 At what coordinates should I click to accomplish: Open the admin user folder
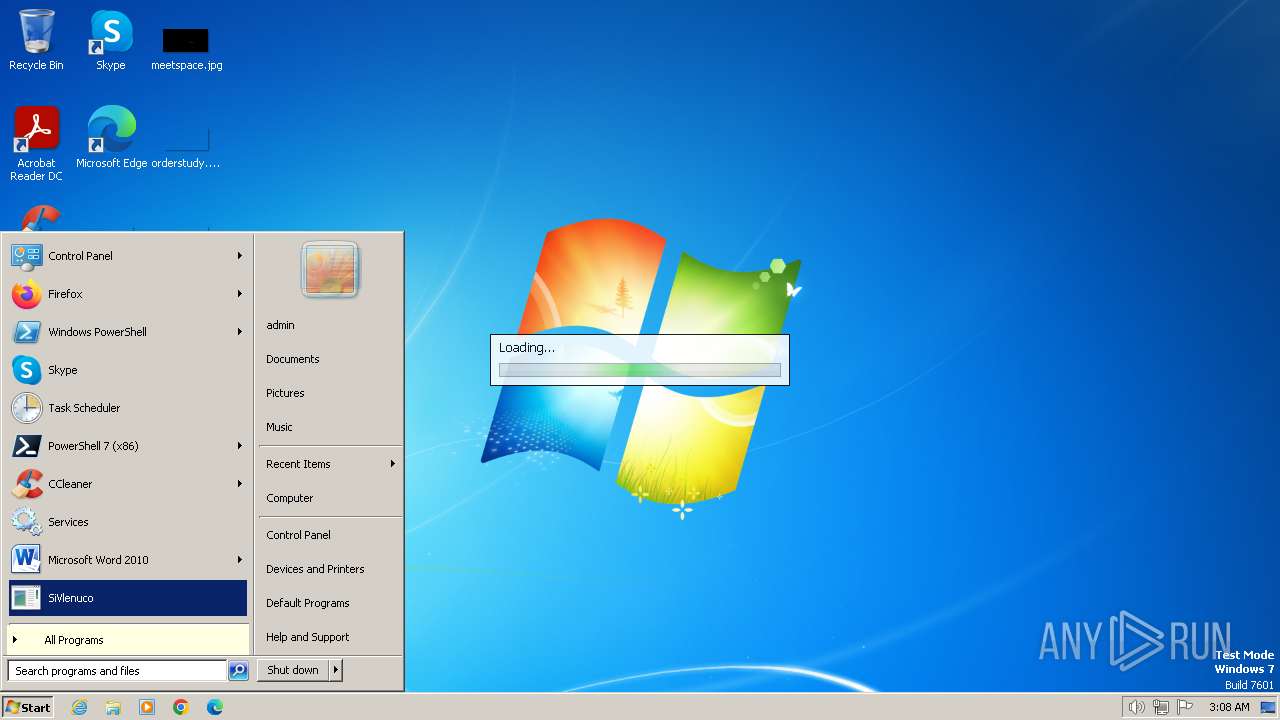coord(330,325)
